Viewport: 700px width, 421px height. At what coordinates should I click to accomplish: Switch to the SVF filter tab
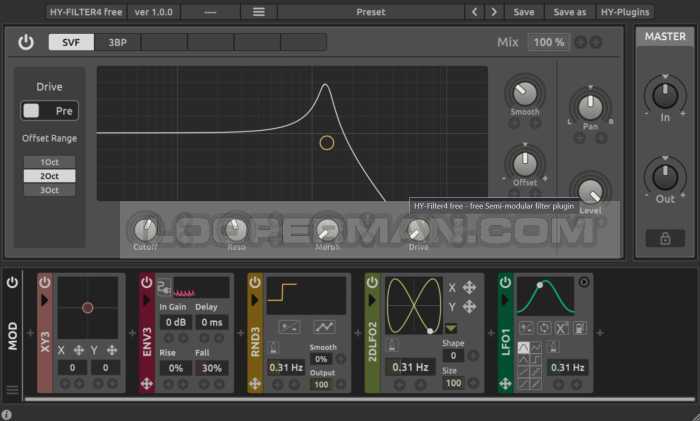[71, 43]
